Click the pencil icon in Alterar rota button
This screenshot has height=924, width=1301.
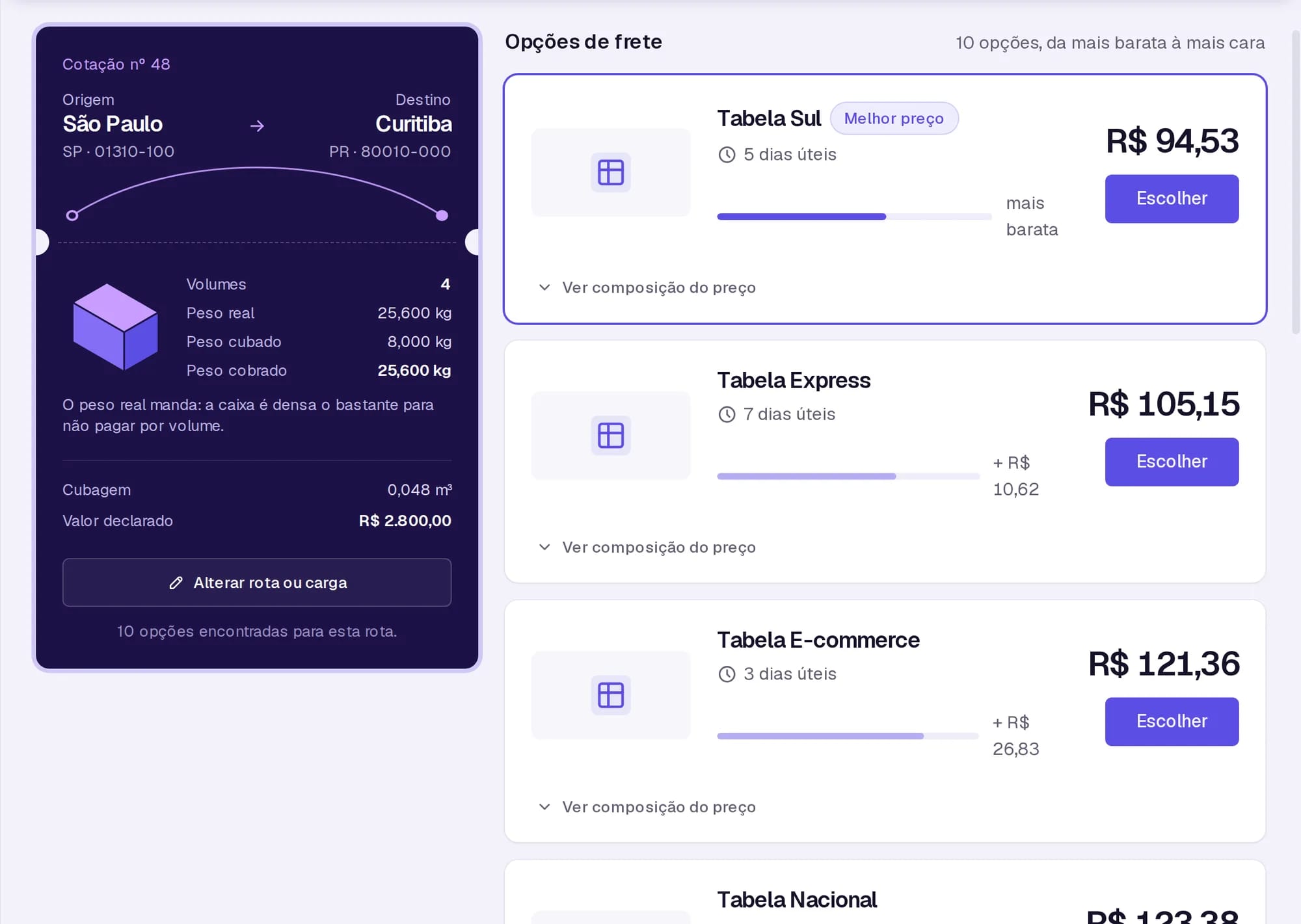coord(176,583)
